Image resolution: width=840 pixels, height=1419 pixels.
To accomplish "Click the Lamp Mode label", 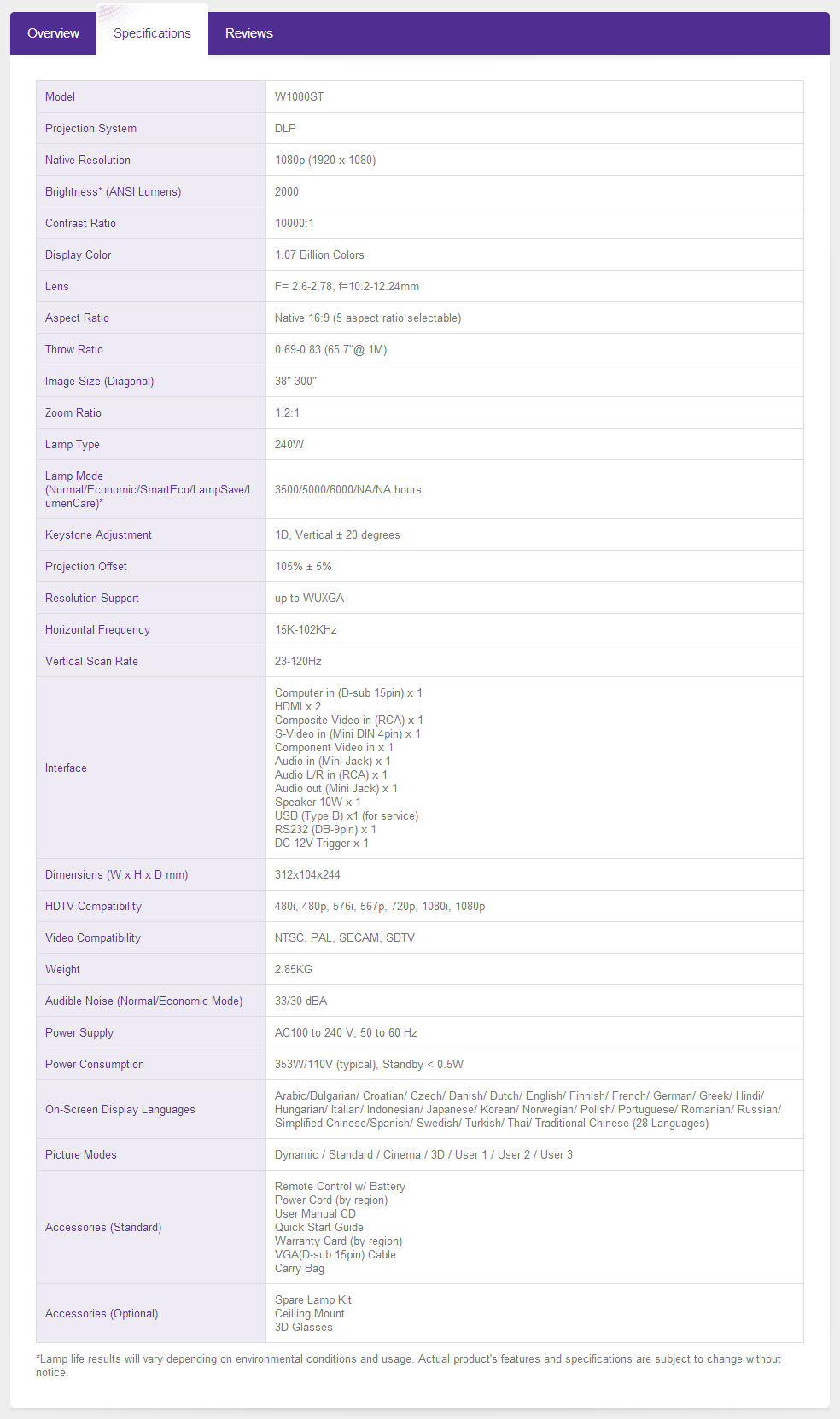I will click(x=149, y=489).
